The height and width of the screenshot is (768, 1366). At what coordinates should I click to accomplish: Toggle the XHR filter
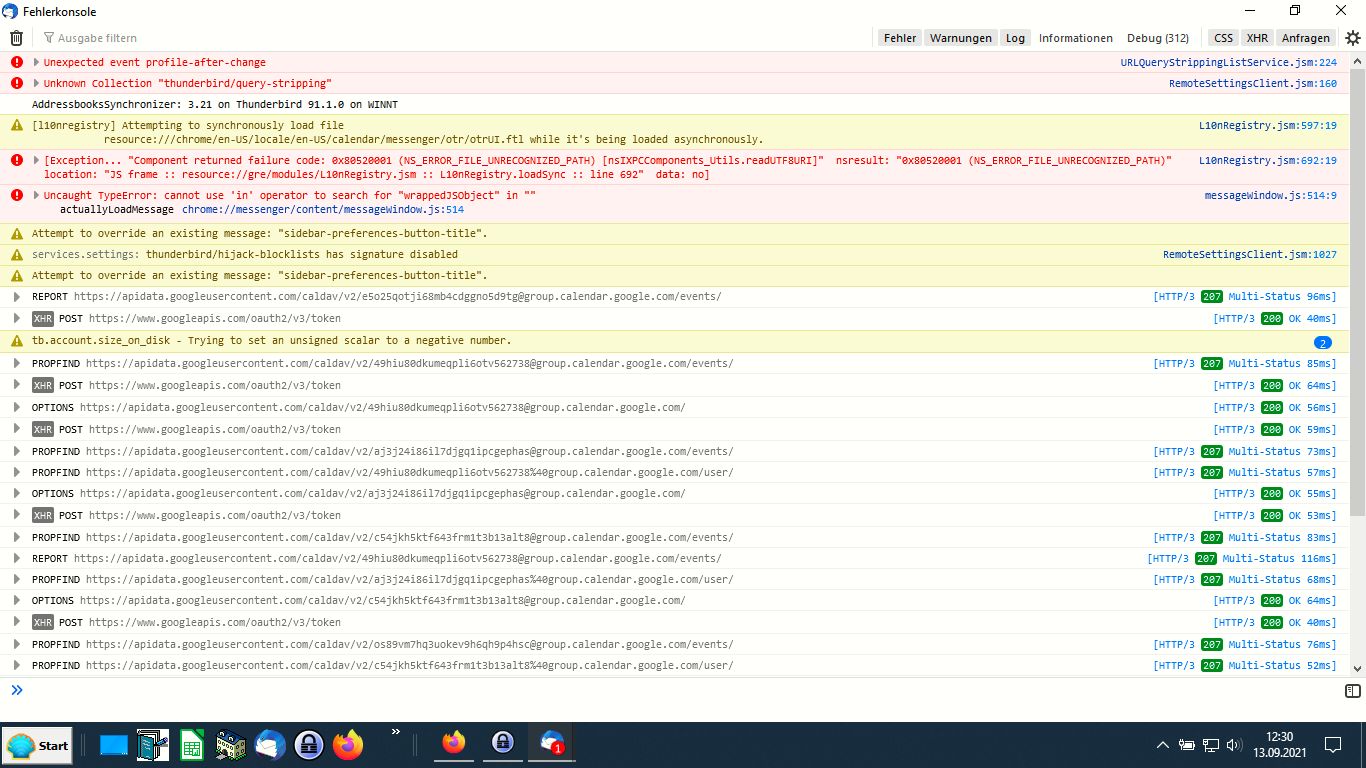click(1257, 38)
